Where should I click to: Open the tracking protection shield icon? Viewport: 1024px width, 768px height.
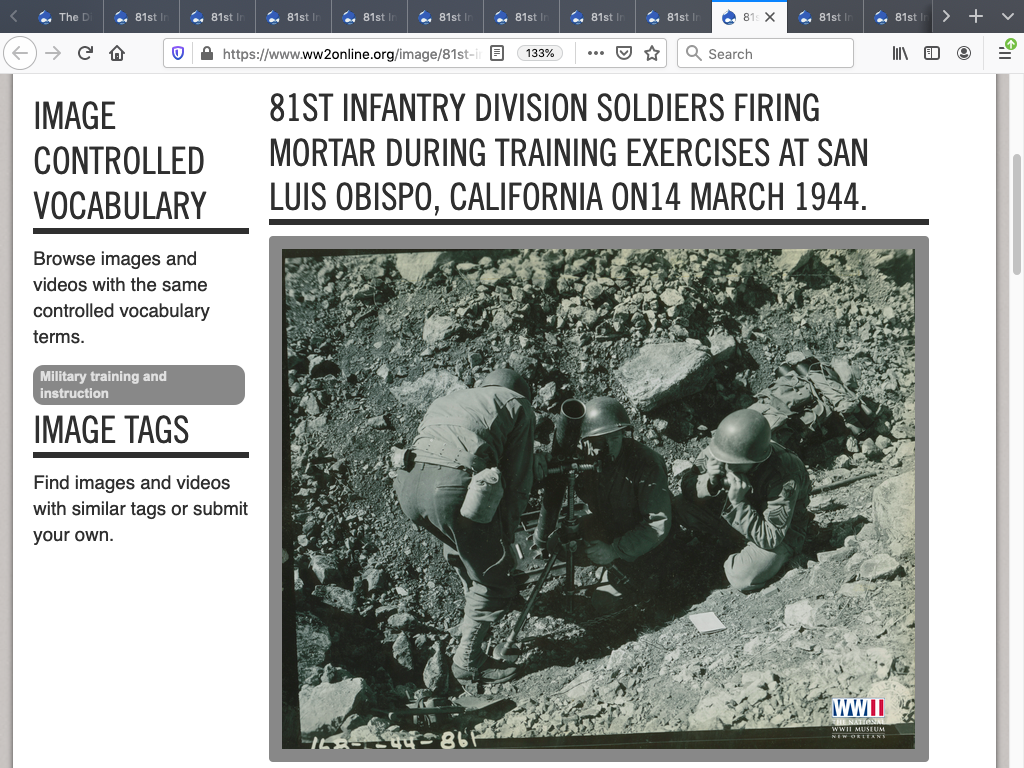coord(179,54)
